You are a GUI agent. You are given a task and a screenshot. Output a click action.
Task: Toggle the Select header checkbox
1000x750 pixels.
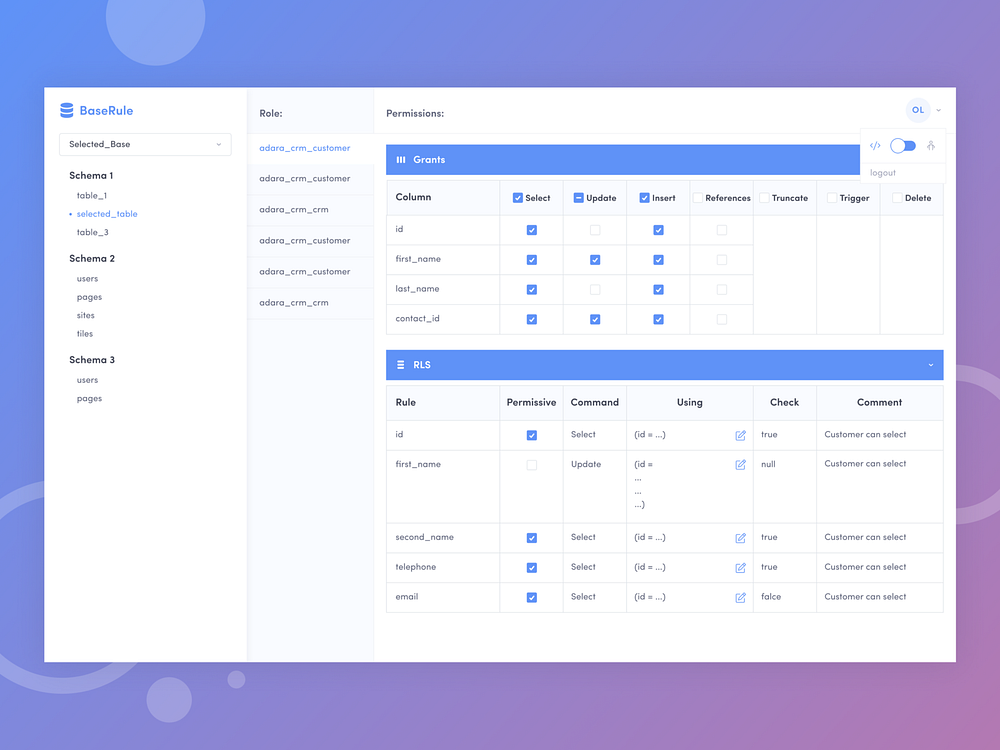coord(518,198)
